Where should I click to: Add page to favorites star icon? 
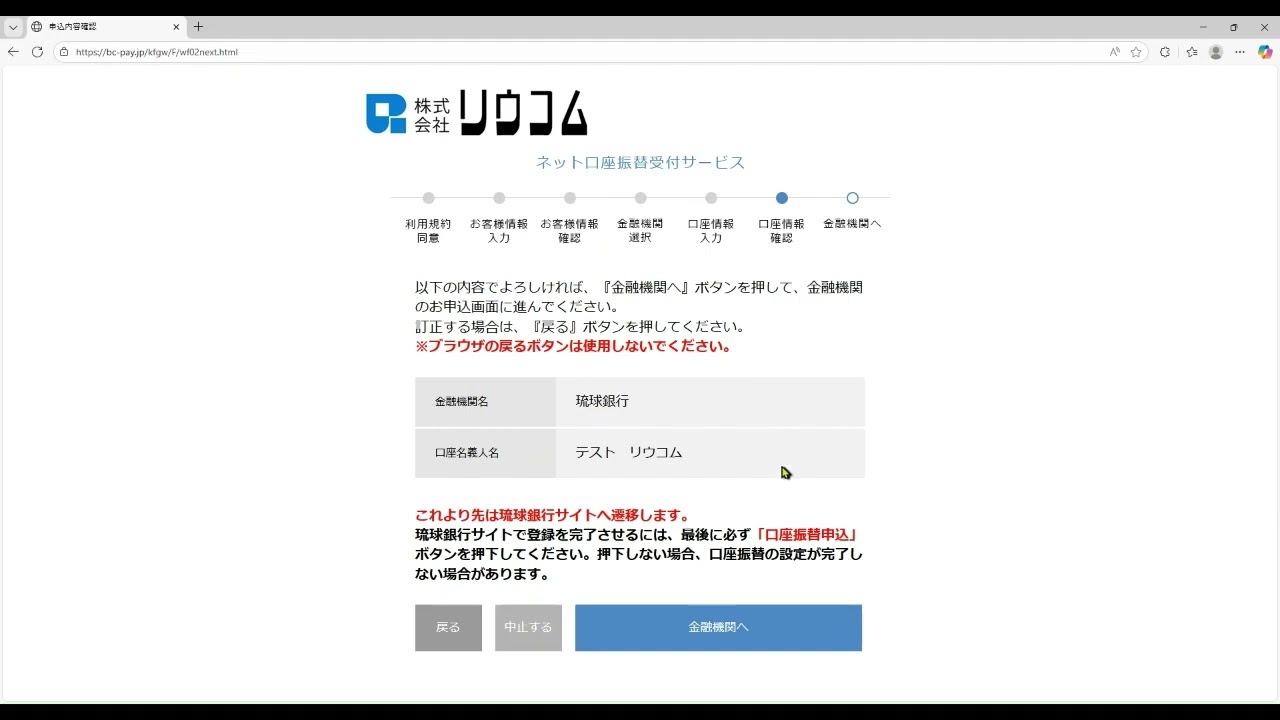1136,52
